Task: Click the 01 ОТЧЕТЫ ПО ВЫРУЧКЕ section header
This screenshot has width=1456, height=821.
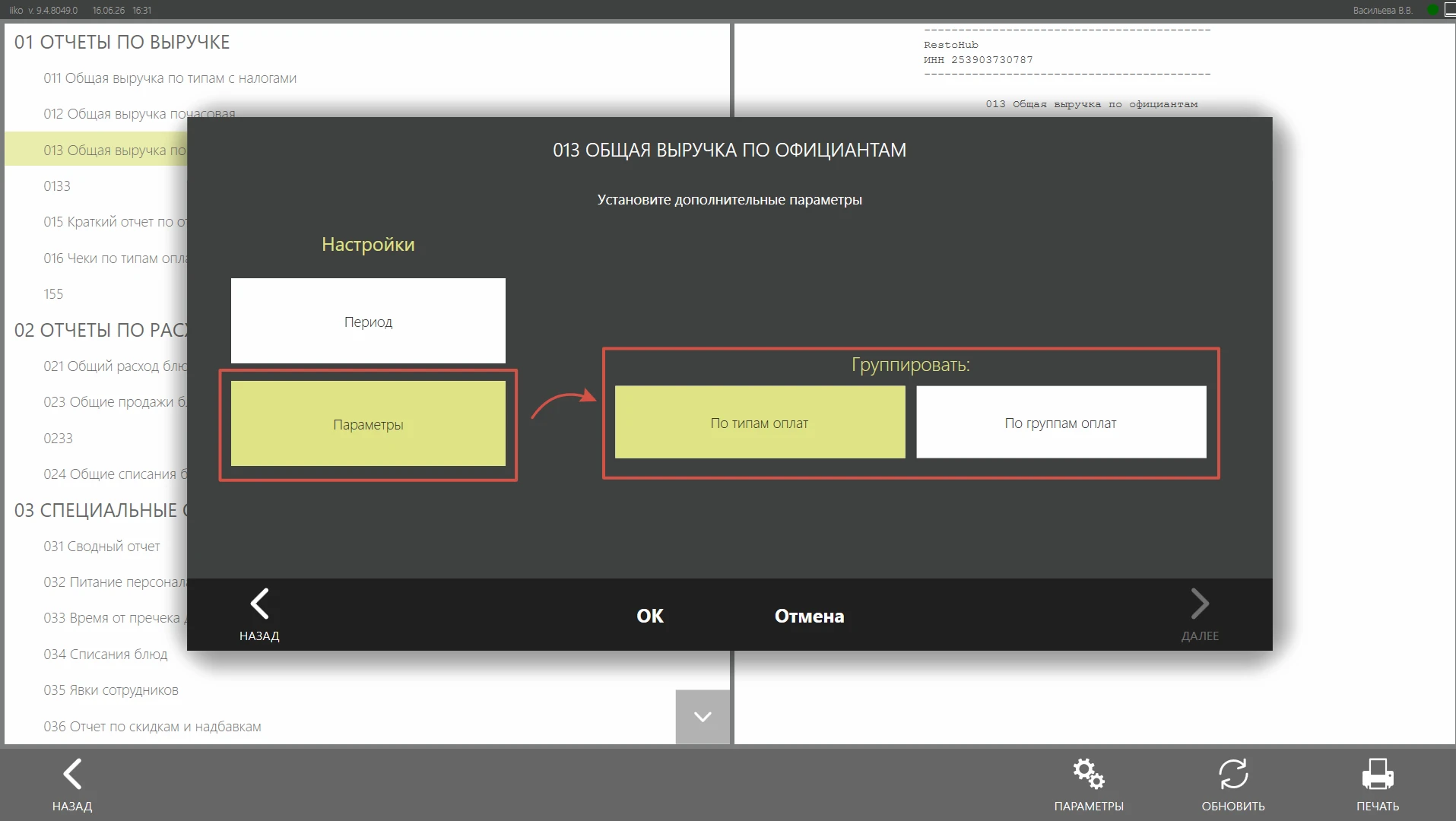Action: [122, 42]
